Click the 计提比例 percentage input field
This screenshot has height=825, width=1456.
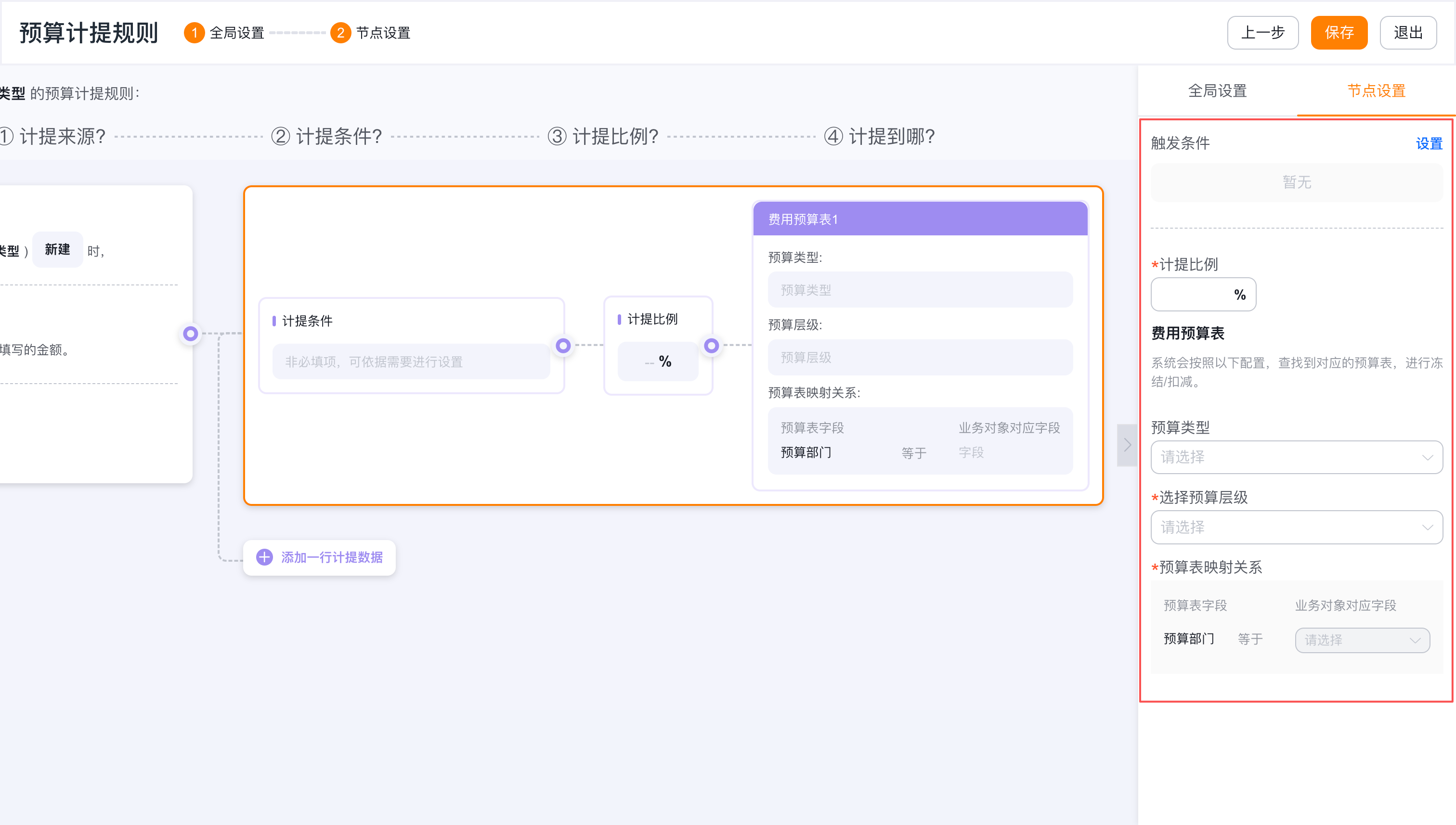[1203, 294]
